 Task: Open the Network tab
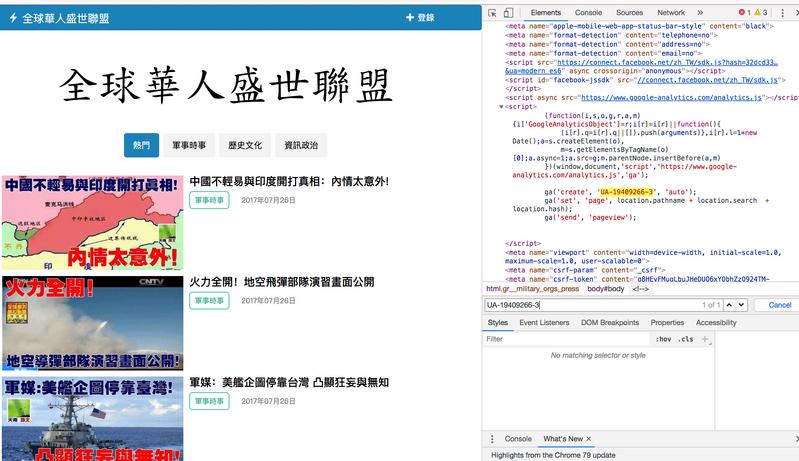(x=671, y=13)
